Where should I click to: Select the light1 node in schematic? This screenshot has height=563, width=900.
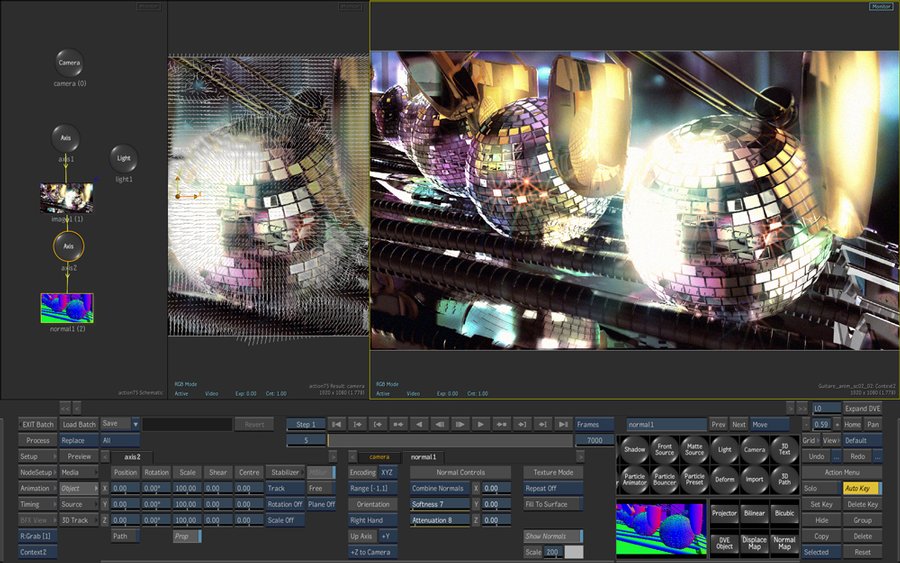(124, 158)
